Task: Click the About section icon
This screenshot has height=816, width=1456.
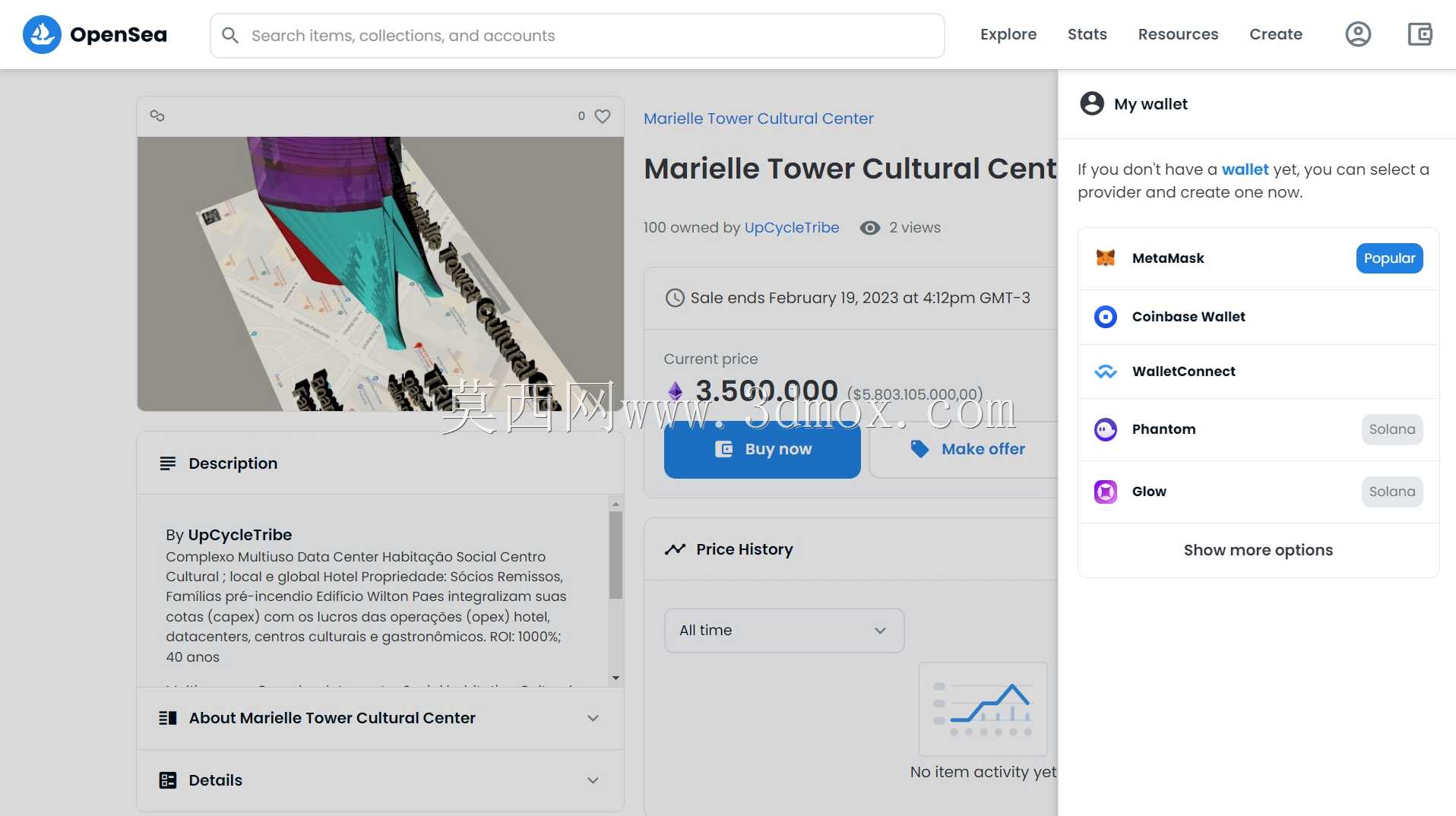Action: [168, 718]
